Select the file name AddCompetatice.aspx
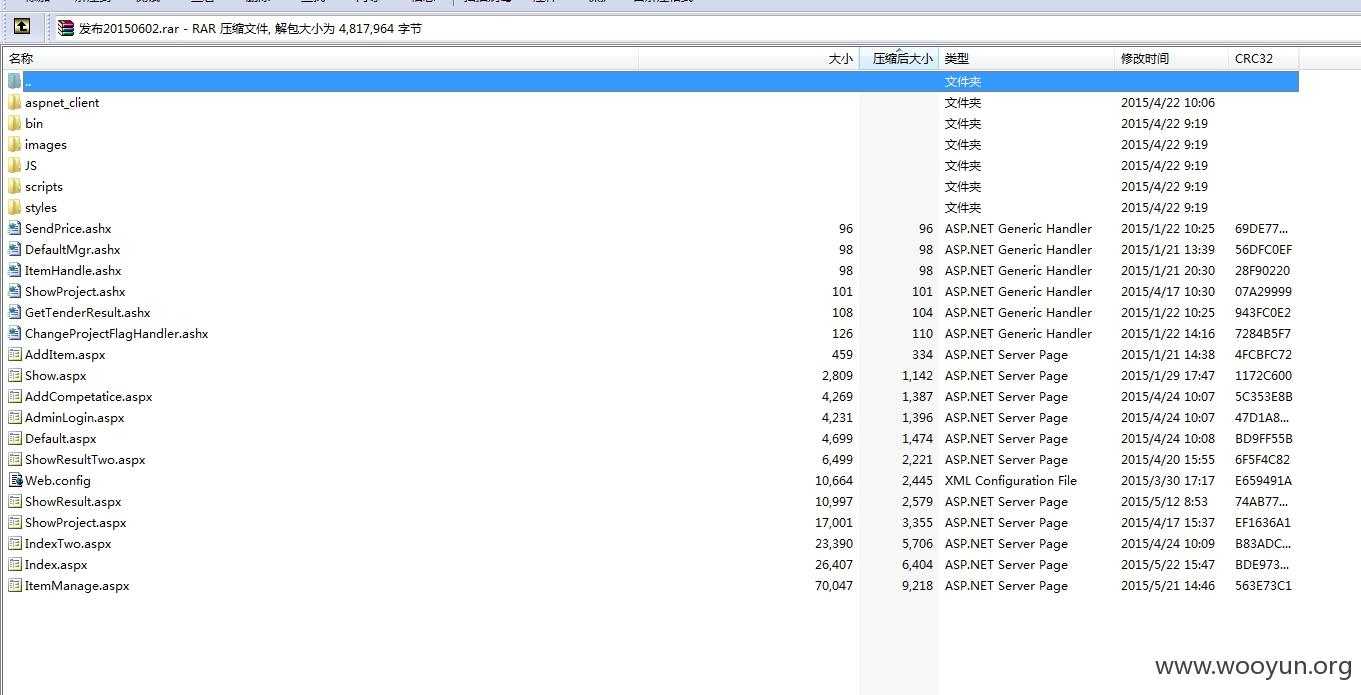 pyautogui.click(x=88, y=396)
